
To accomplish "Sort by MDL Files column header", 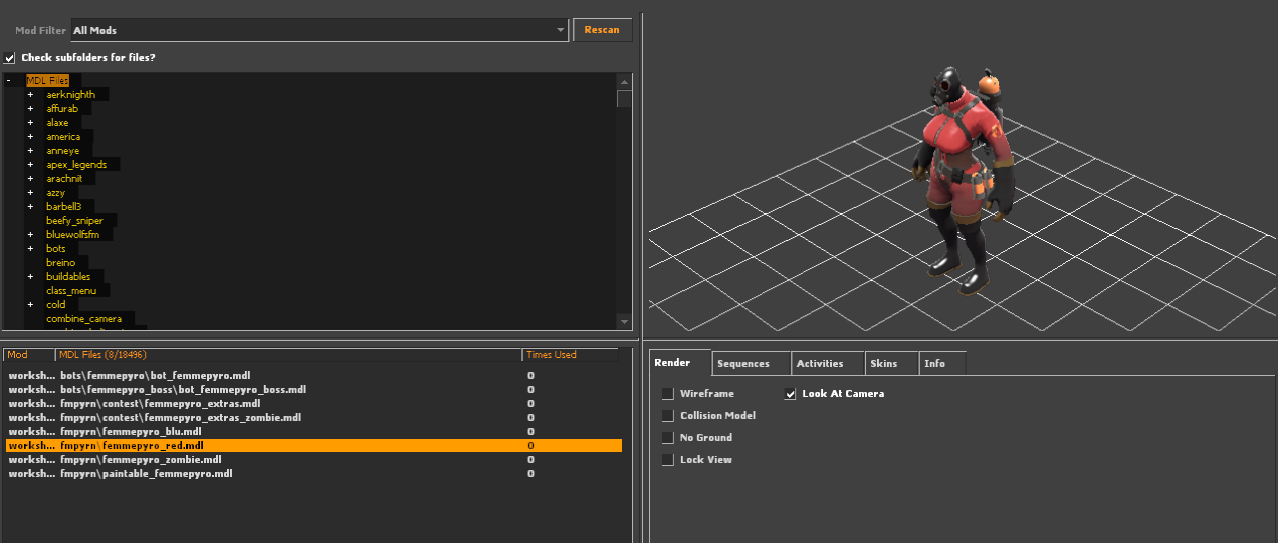I will tap(288, 355).
